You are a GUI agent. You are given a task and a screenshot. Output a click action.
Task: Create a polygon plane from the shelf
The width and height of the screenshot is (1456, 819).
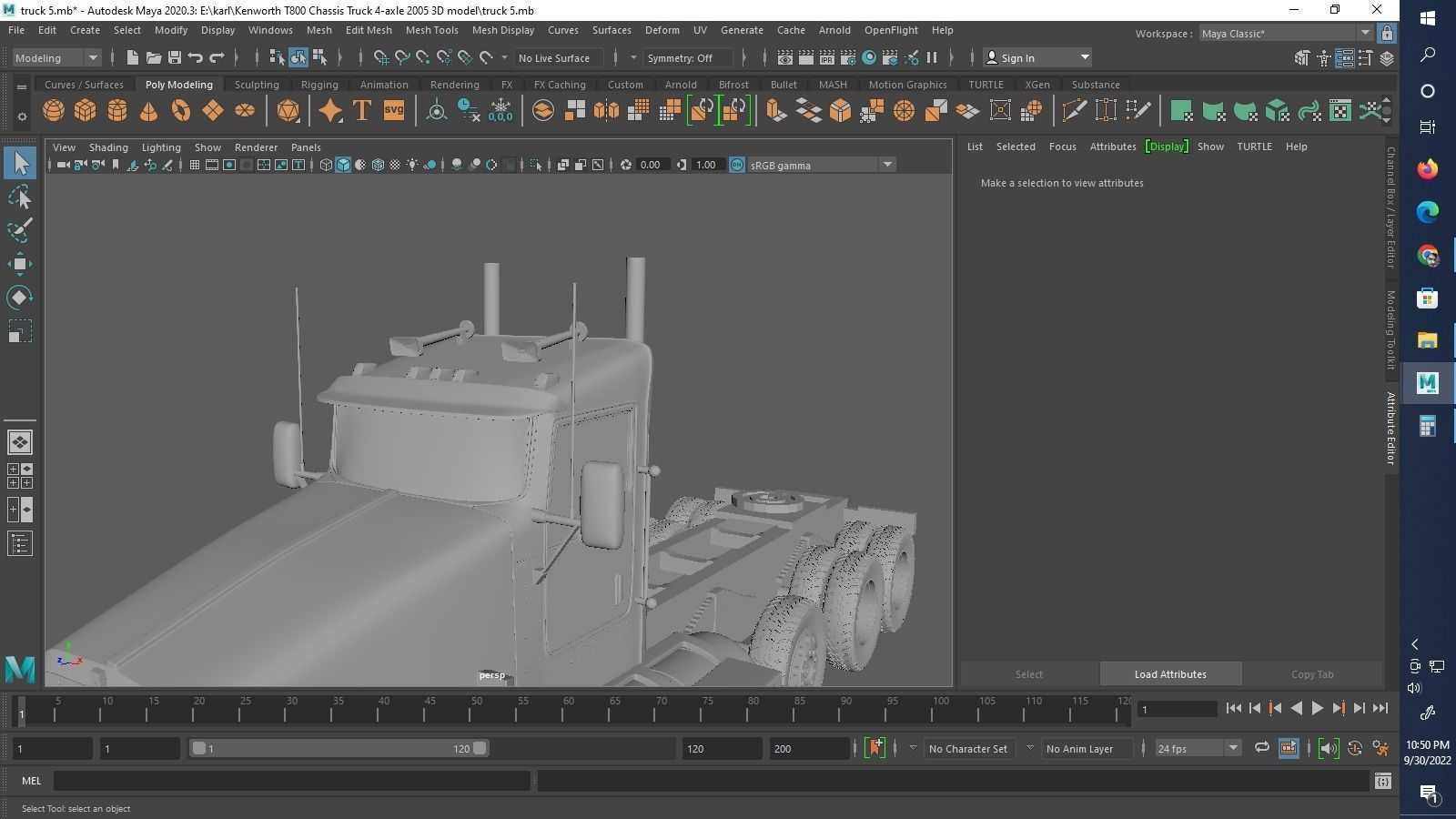click(213, 111)
